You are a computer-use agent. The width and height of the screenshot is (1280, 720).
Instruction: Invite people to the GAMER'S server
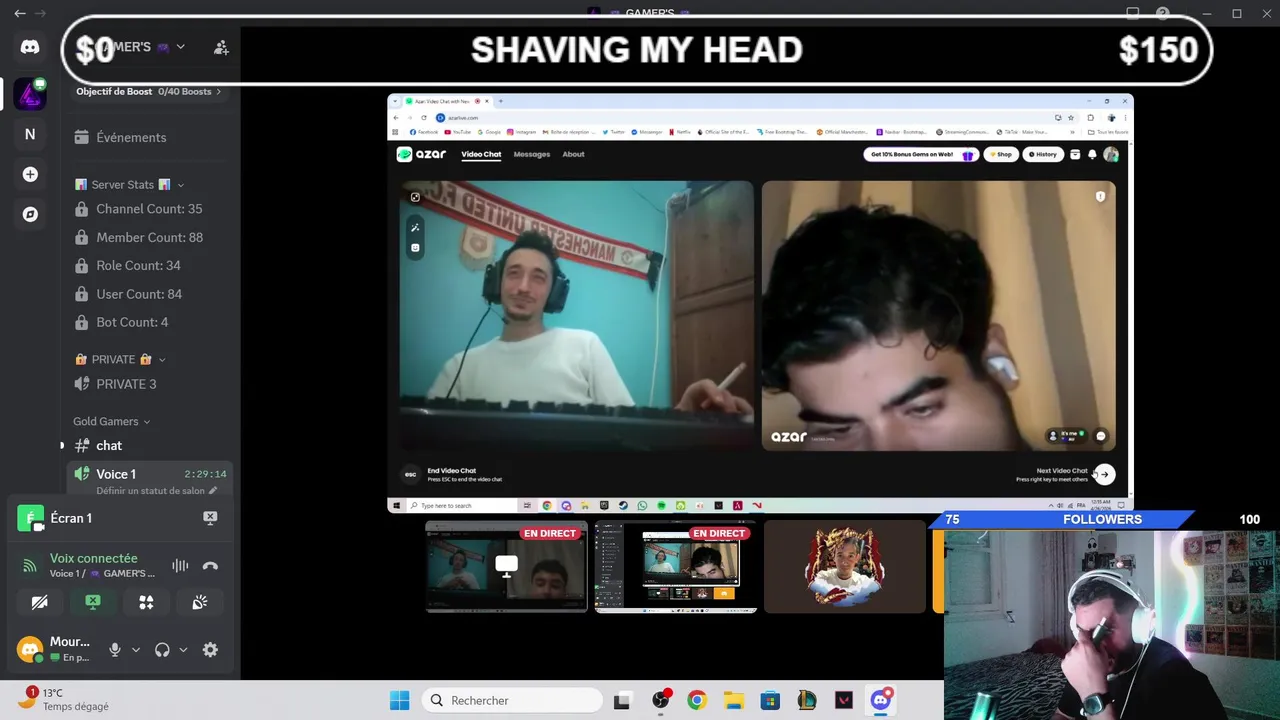pyautogui.click(x=221, y=47)
